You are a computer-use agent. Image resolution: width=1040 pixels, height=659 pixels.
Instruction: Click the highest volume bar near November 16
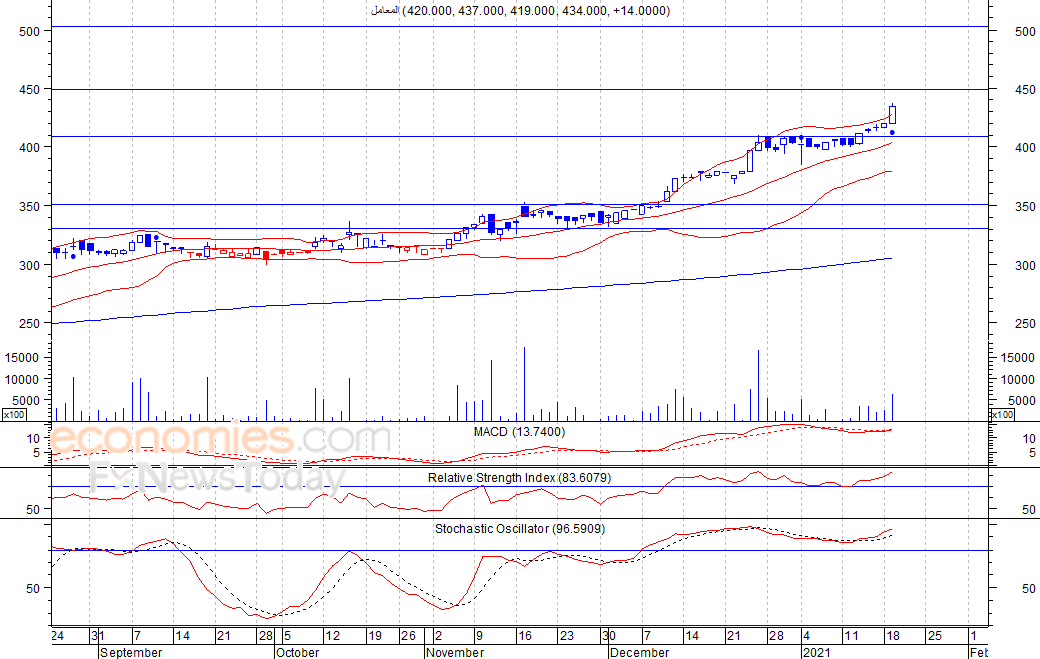[525, 384]
